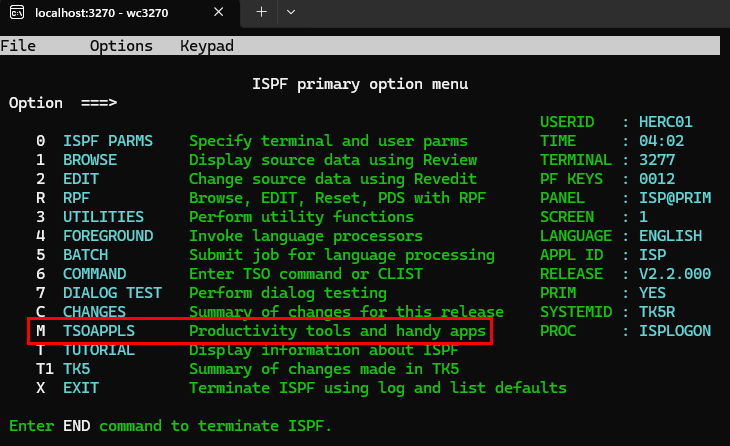
Task: Click the Option ===> input field
Action: click(326, 103)
